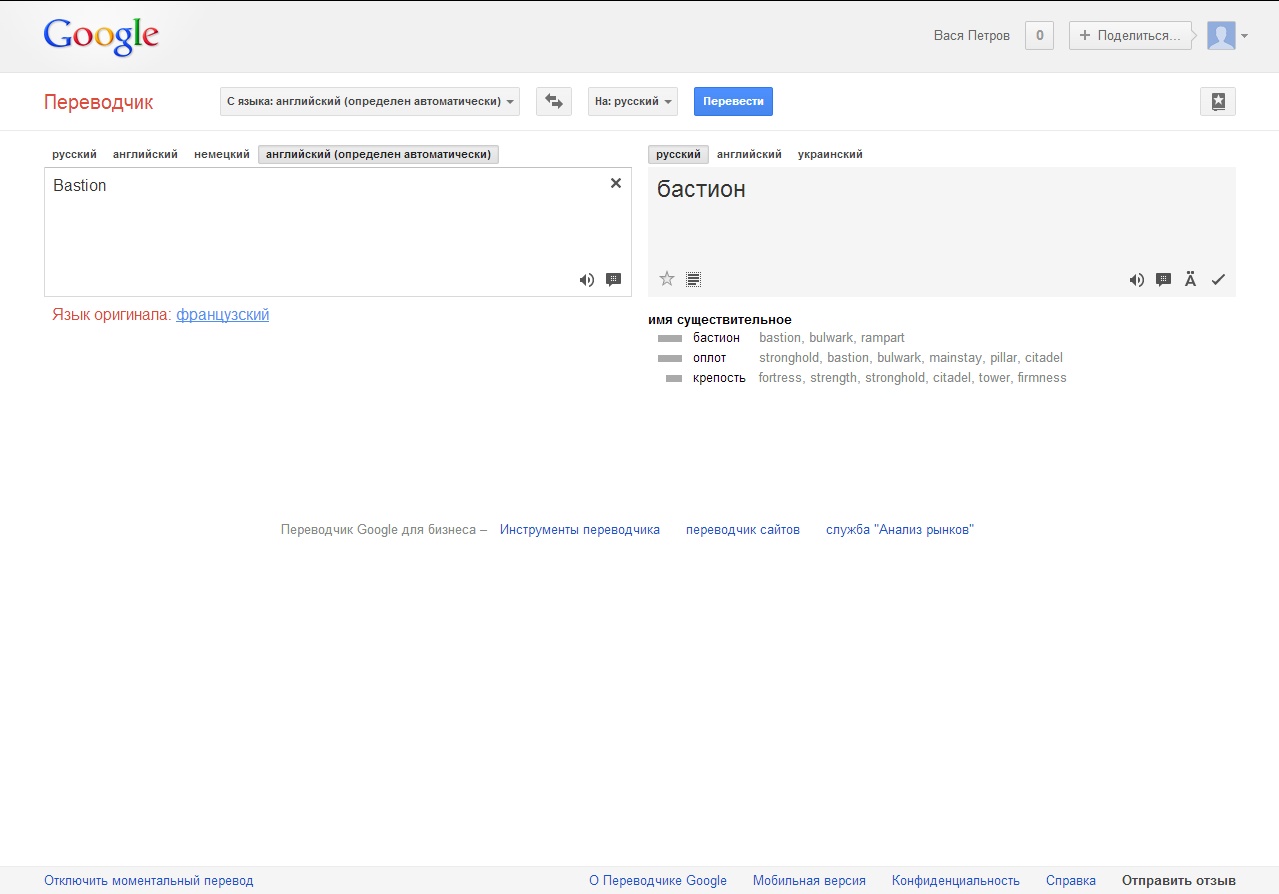Rate the translation with the checkmark
Viewport: 1279px width, 894px height.
[x=1218, y=280]
